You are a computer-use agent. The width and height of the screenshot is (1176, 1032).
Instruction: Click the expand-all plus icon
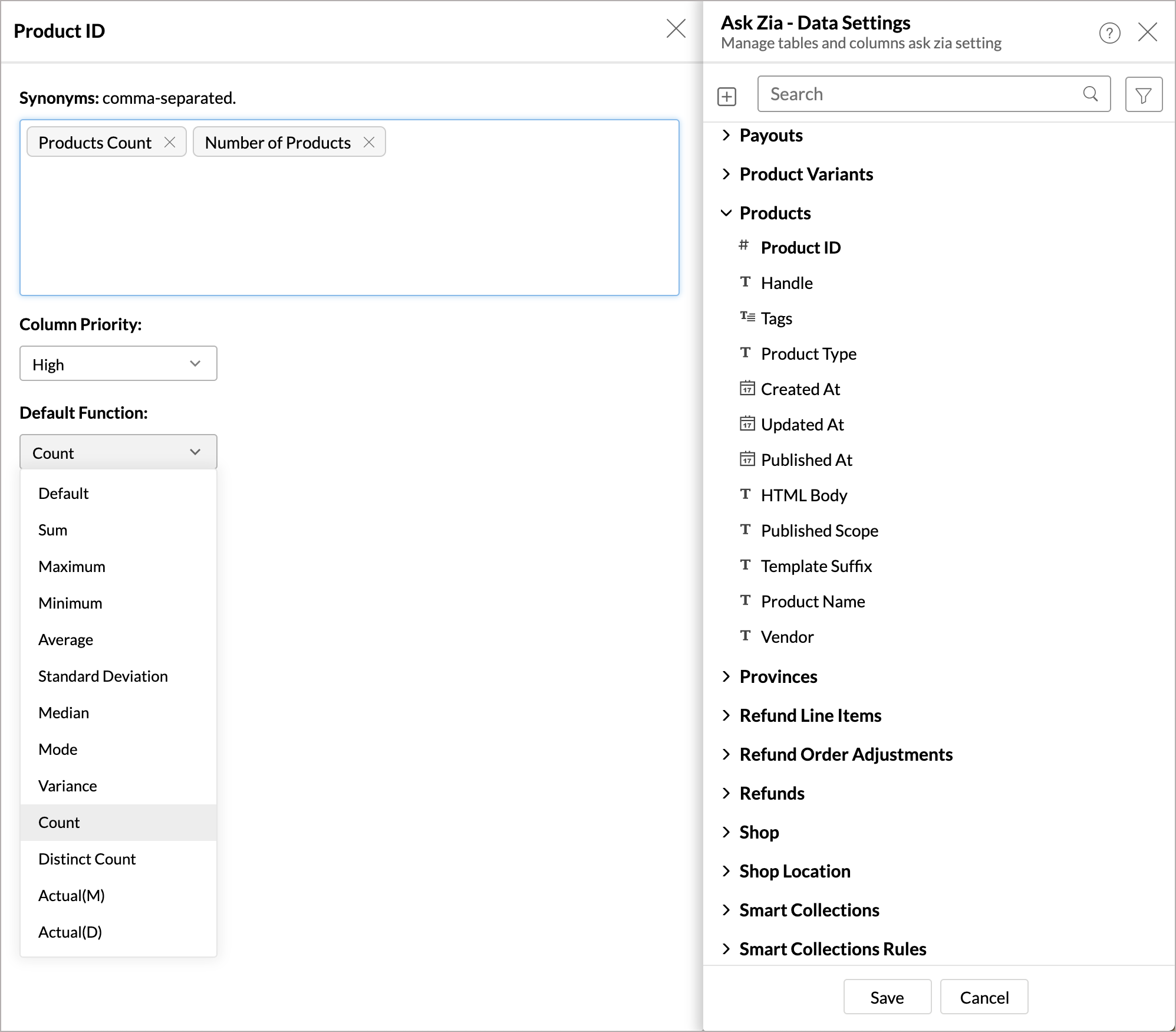click(727, 96)
